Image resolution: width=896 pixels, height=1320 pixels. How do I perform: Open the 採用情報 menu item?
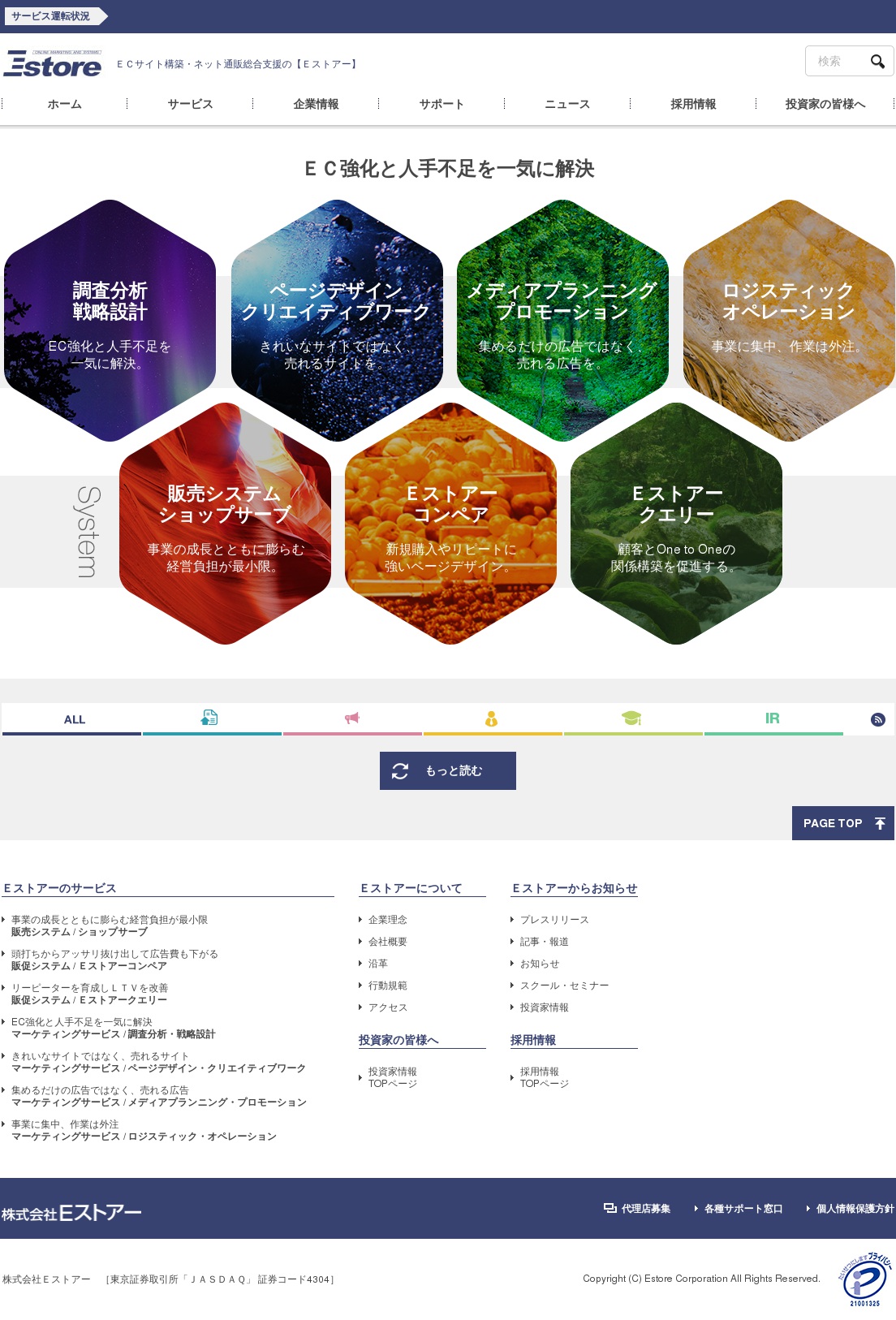tap(694, 104)
